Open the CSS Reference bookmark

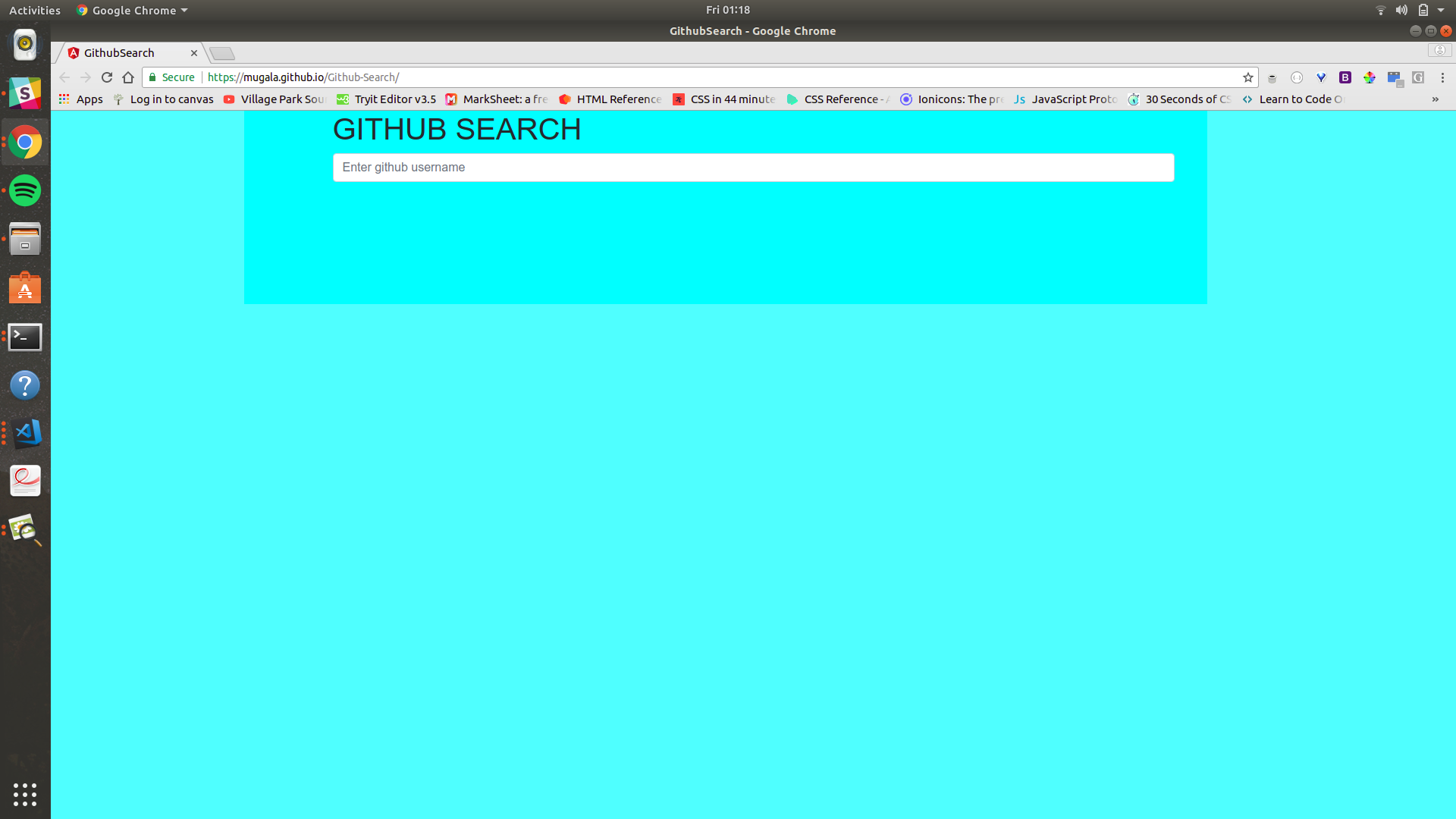click(838, 99)
